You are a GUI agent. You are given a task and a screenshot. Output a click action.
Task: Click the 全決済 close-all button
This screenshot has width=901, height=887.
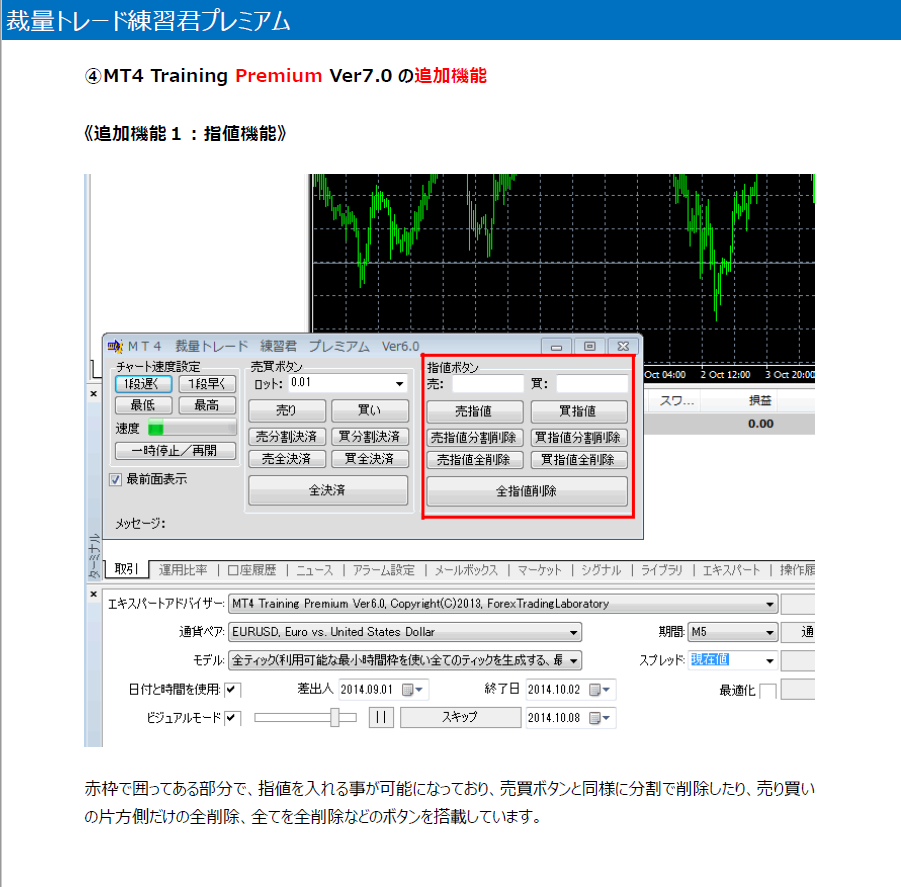(328, 490)
